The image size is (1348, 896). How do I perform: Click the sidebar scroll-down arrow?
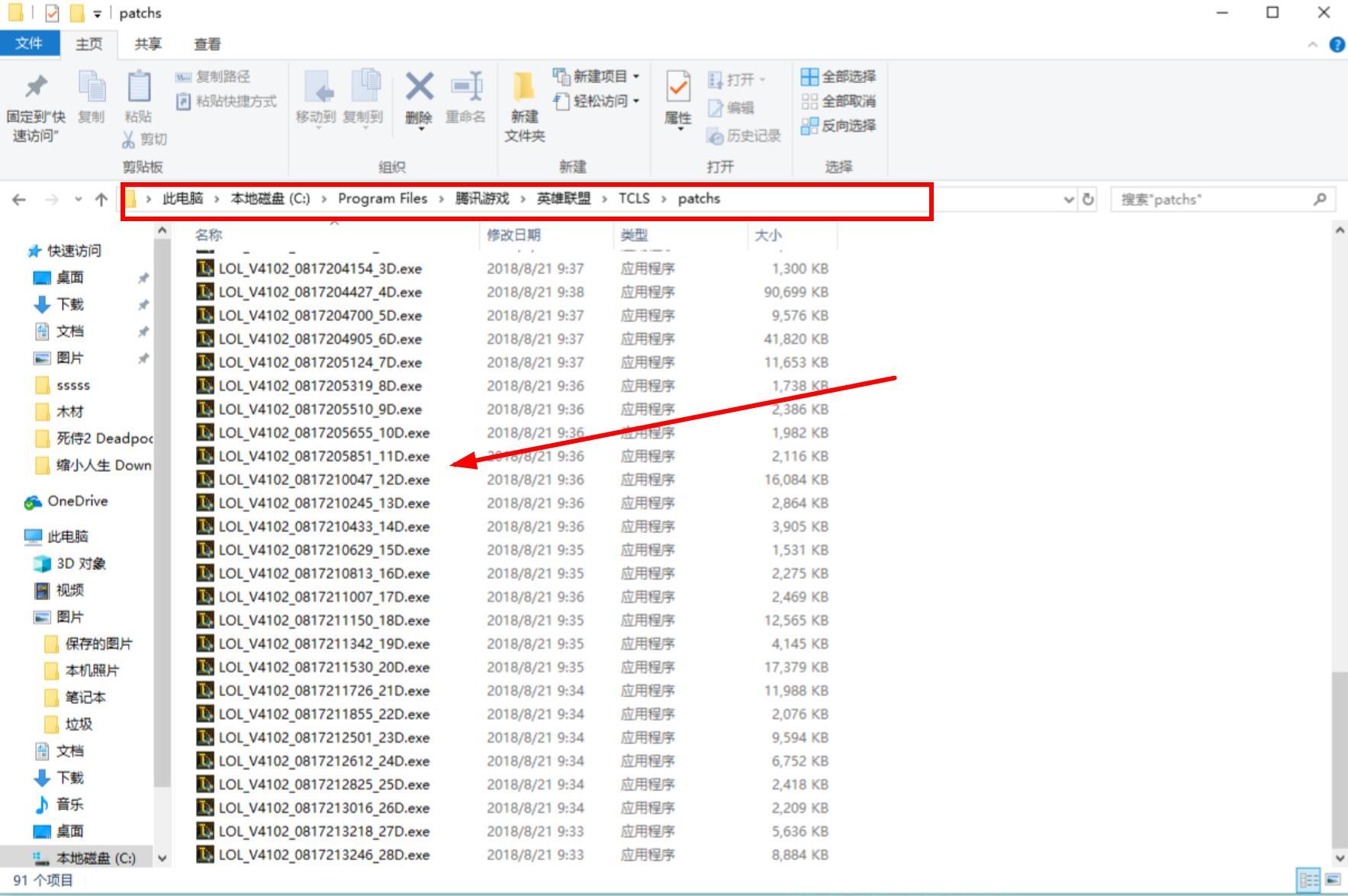[162, 858]
